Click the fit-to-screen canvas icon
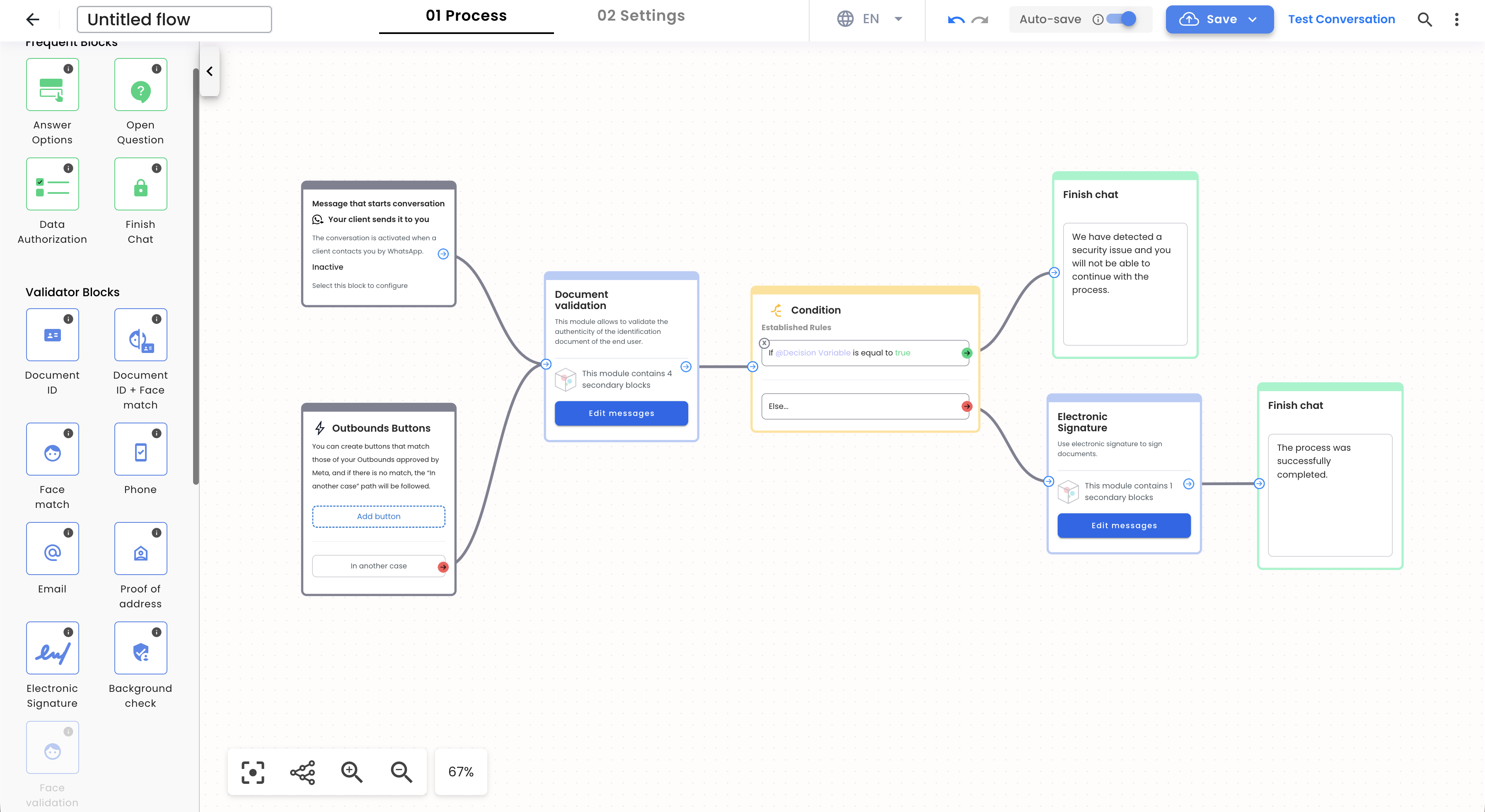Screen dimensions: 1485x812 [252, 772]
